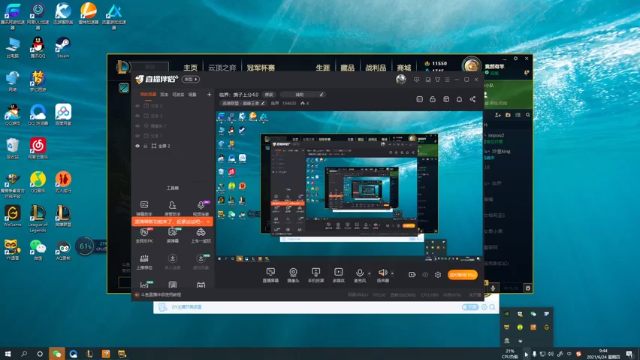The image size is (640, 360).
Task: Click the icon between the lock and bell
Action: (x=446, y=99)
